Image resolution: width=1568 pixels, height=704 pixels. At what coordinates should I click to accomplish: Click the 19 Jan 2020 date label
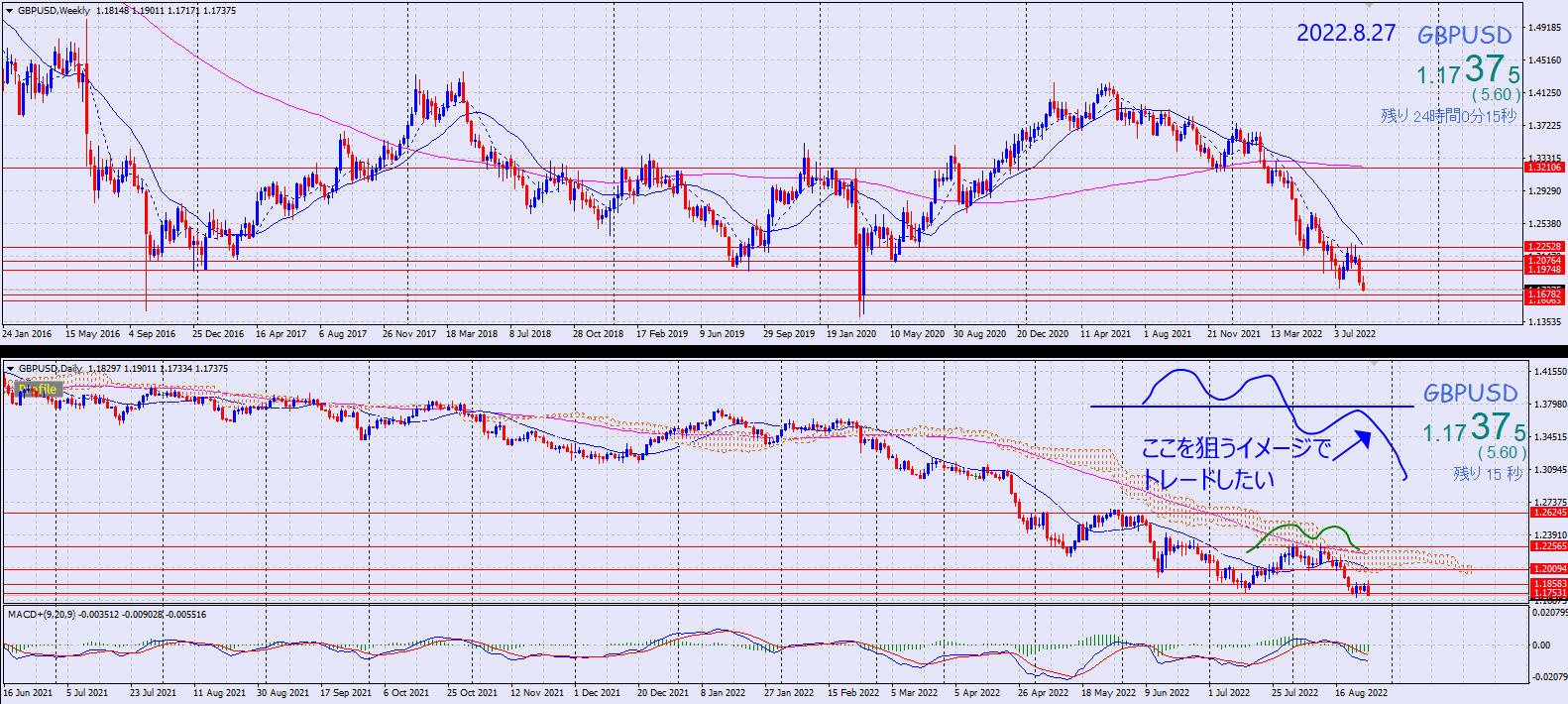pos(851,334)
